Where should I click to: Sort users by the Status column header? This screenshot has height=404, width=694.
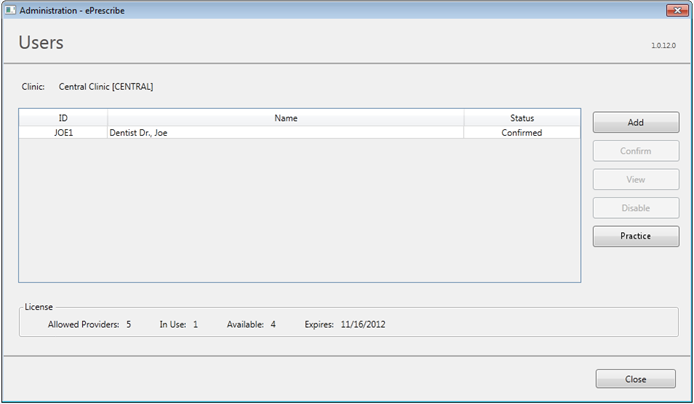tap(522, 118)
